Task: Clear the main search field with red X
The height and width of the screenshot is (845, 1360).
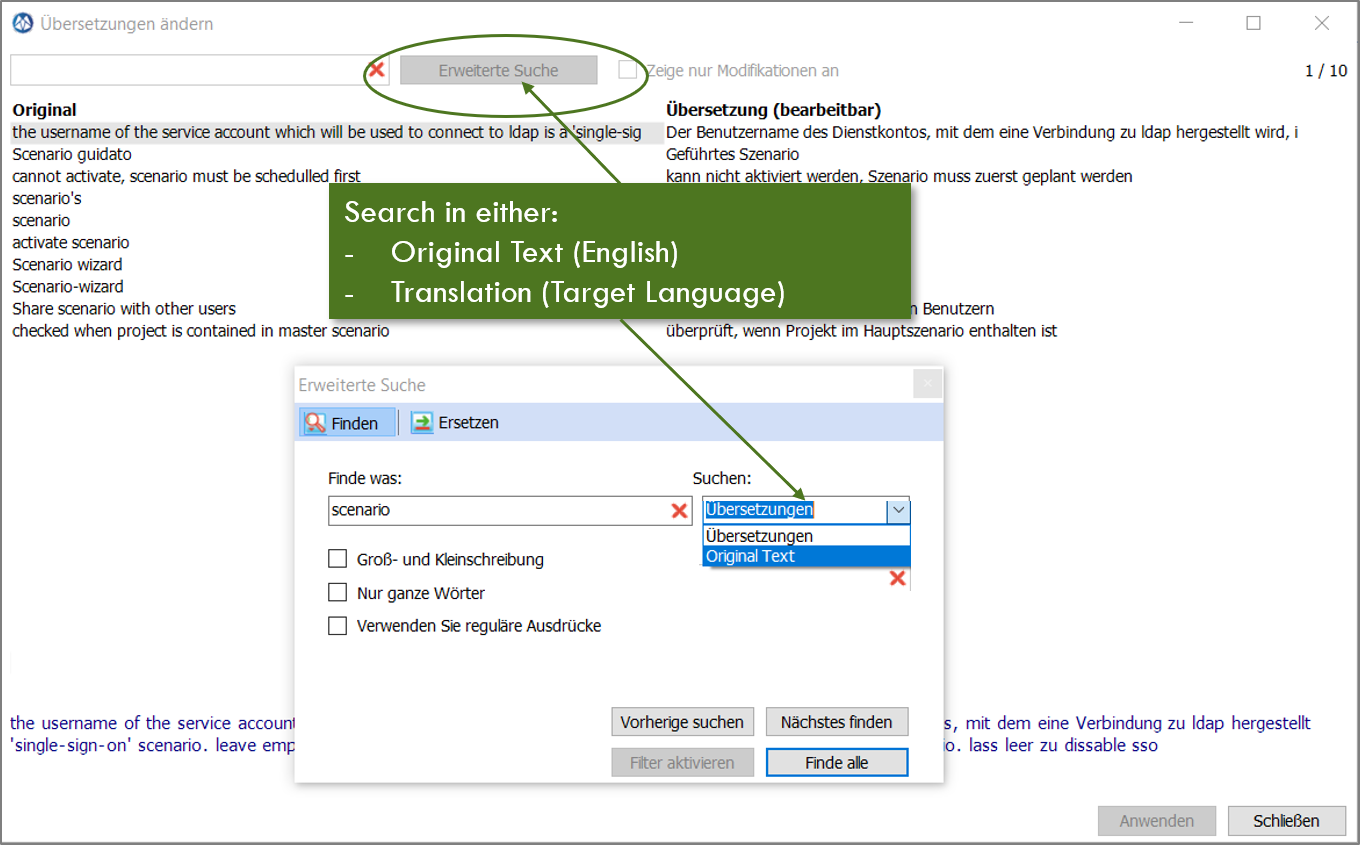Action: coord(377,70)
